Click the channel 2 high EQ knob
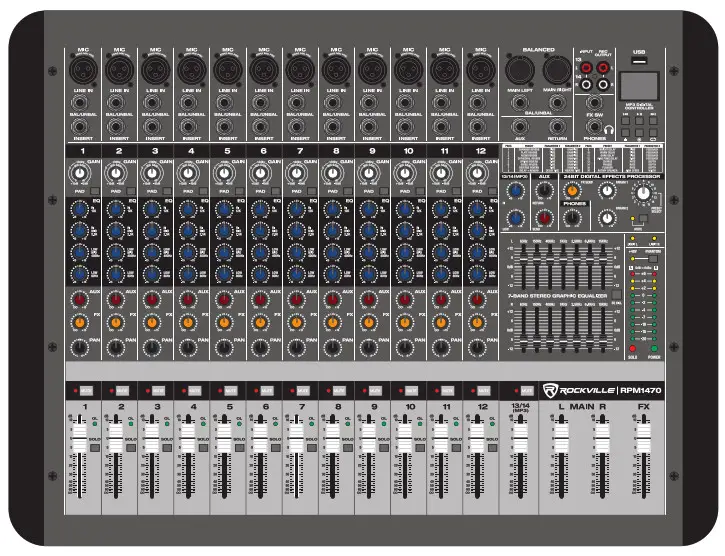This screenshot has height=556, width=725. click(x=116, y=210)
